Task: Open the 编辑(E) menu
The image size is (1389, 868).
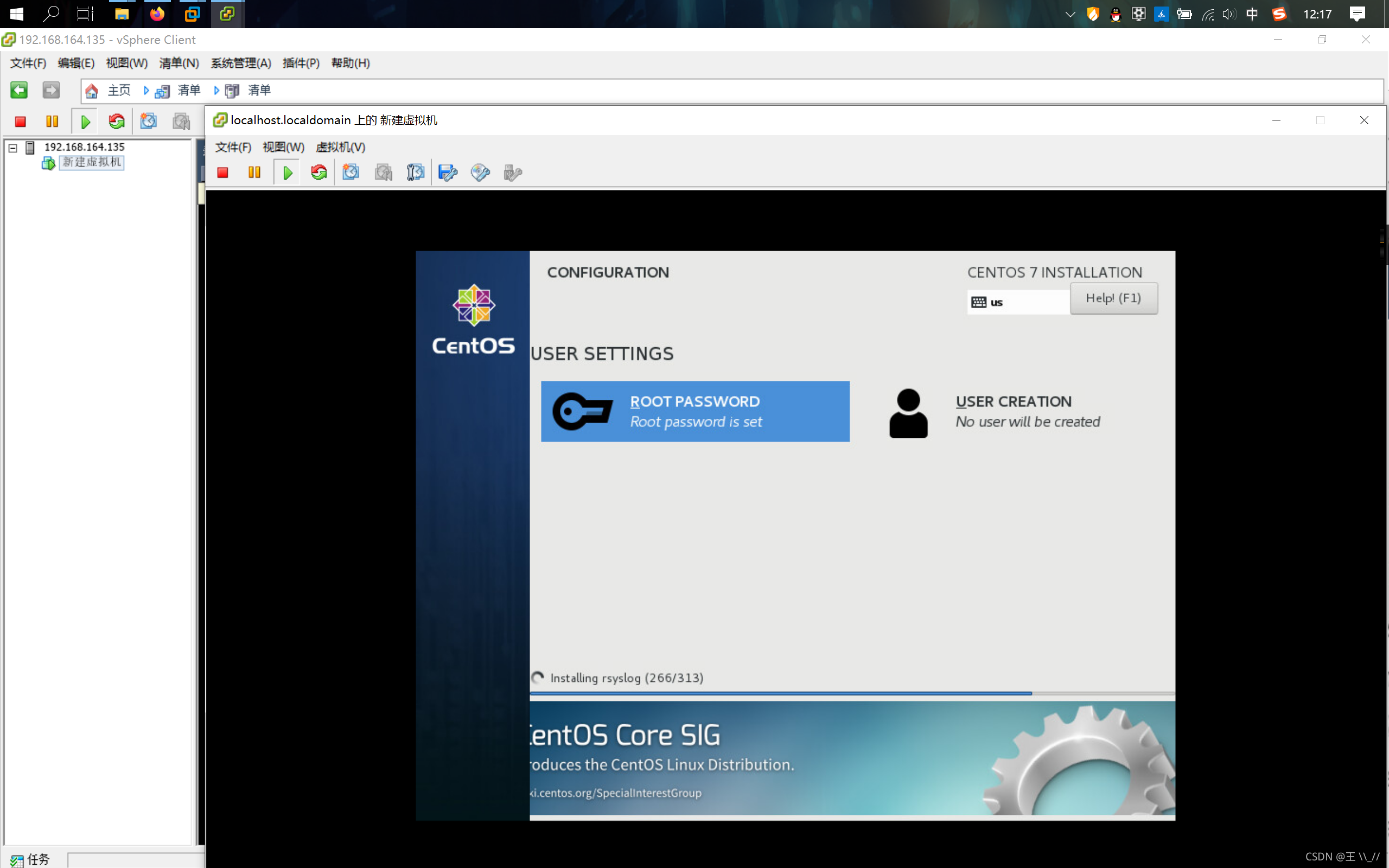Action: coord(76,63)
